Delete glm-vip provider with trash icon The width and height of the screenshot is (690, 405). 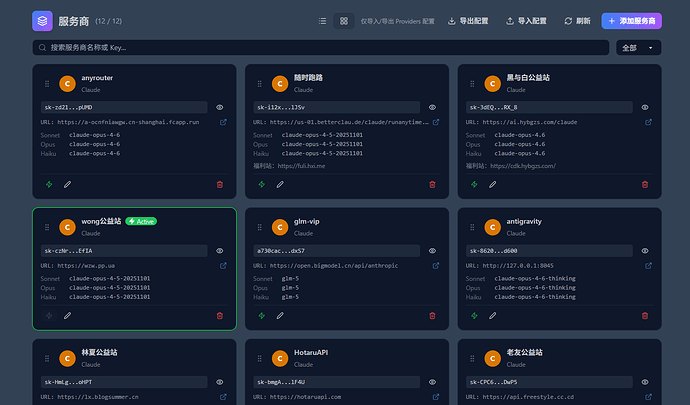pos(432,316)
